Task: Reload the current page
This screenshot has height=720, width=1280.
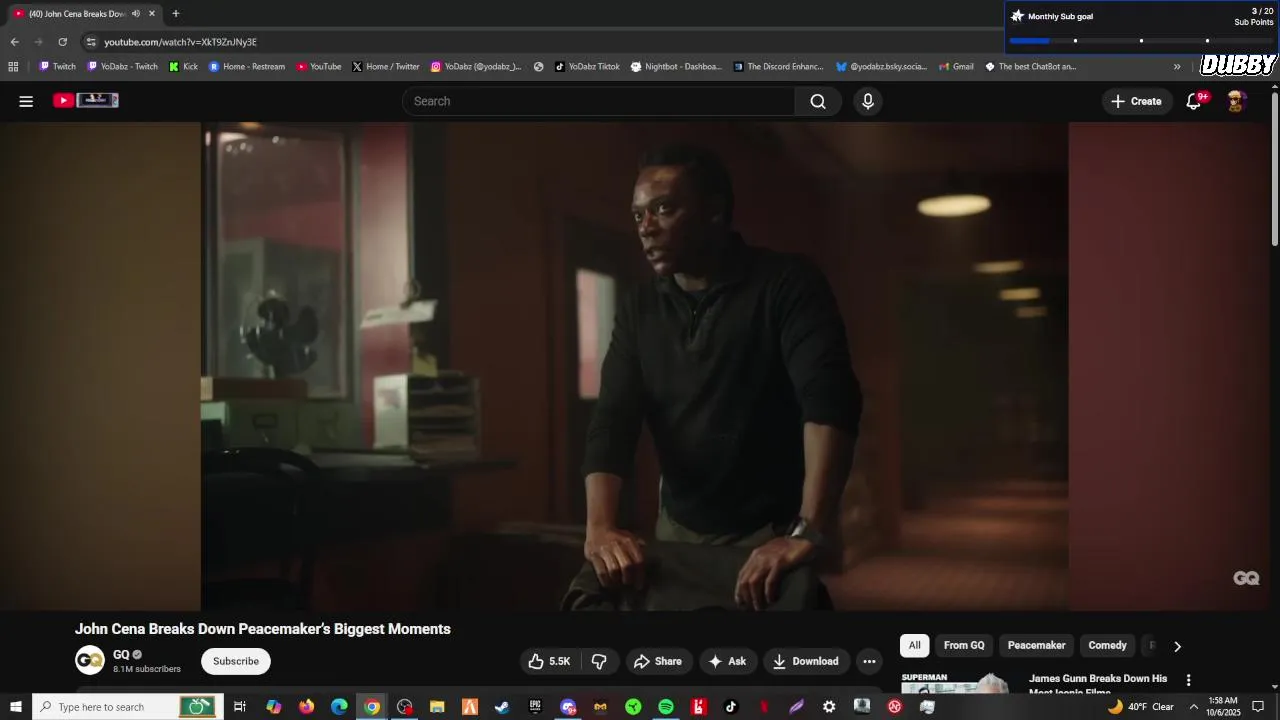Action: (62, 42)
